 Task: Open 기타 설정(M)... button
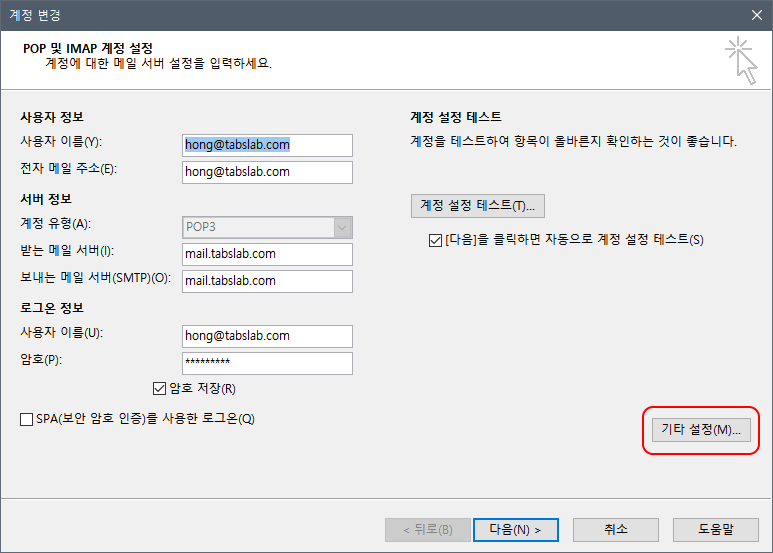point(701,430)
